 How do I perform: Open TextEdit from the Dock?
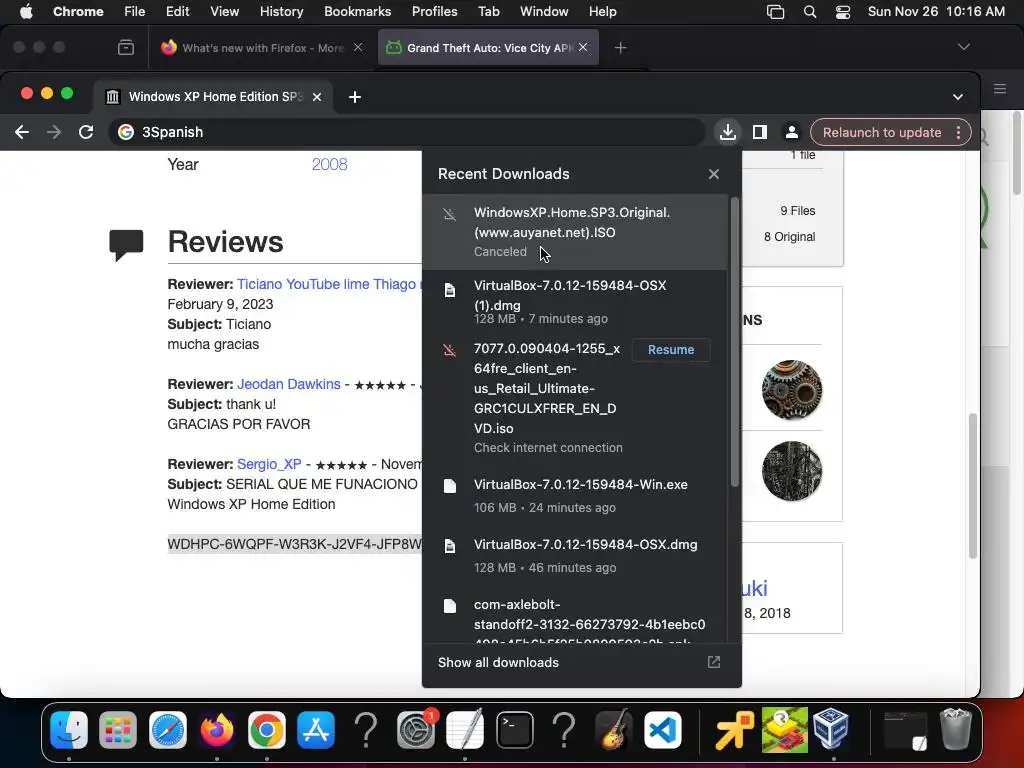pyautogui.click(x=465, y=729)
